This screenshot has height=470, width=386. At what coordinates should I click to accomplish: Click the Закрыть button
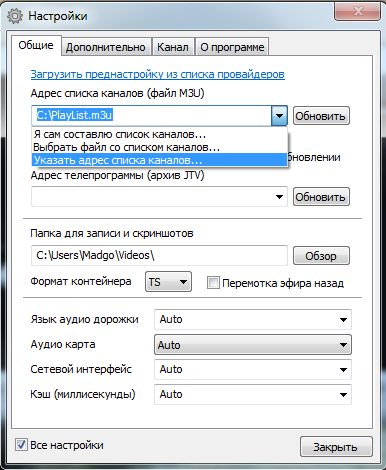[x=336, y=447]
